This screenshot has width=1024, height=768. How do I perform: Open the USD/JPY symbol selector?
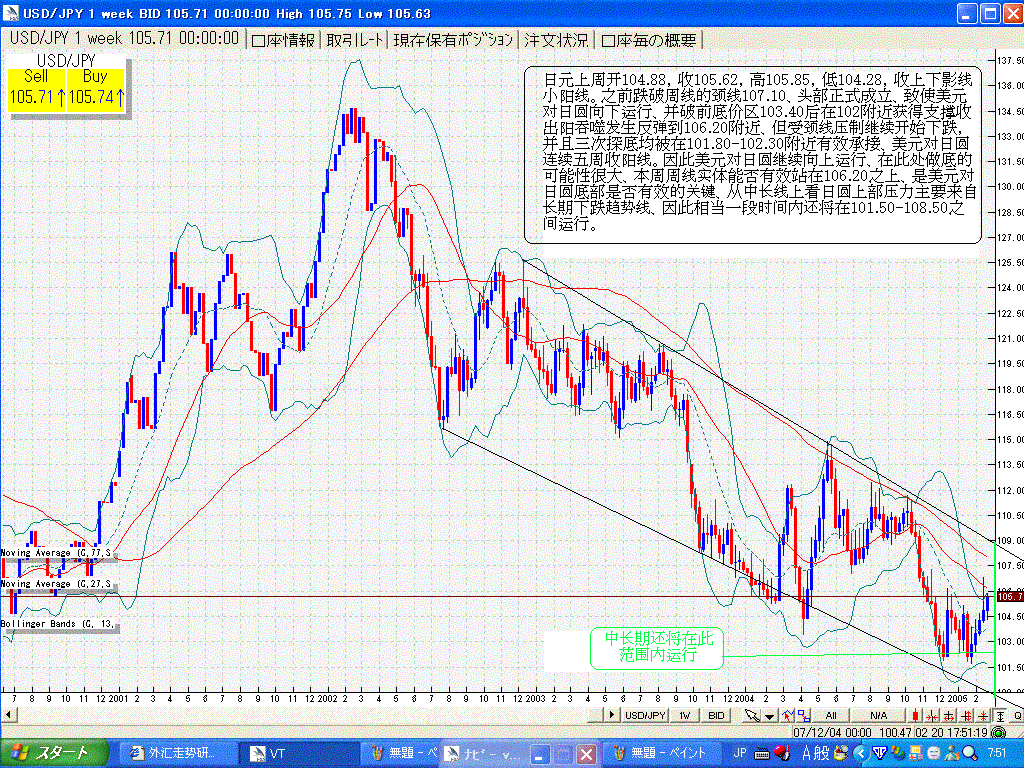[646, 715]
